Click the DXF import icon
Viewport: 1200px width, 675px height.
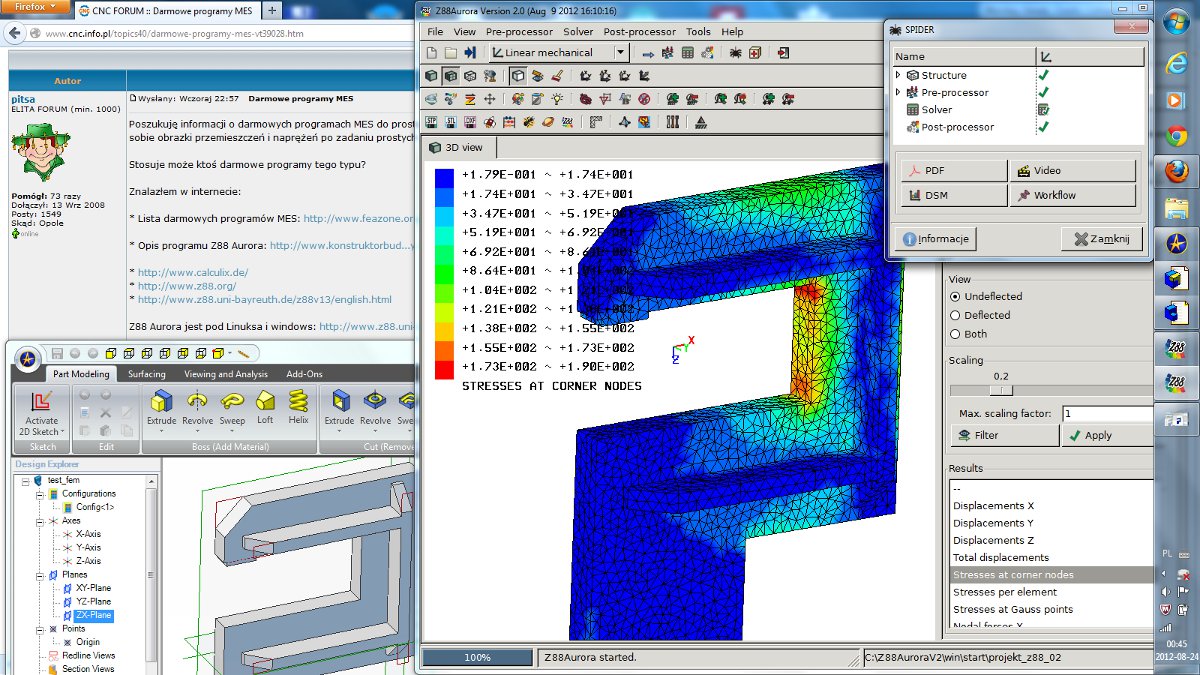click(x=470, y=122)
